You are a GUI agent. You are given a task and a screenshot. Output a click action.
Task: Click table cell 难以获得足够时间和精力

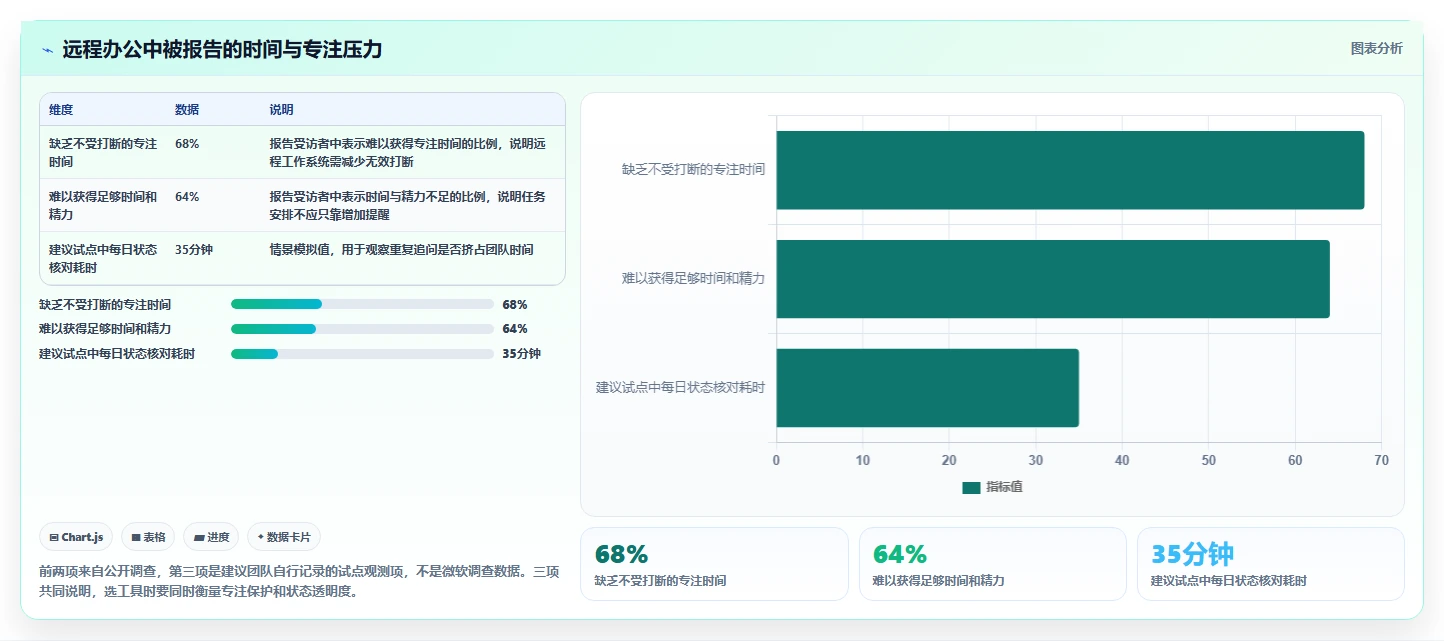(x=103, y=205)
